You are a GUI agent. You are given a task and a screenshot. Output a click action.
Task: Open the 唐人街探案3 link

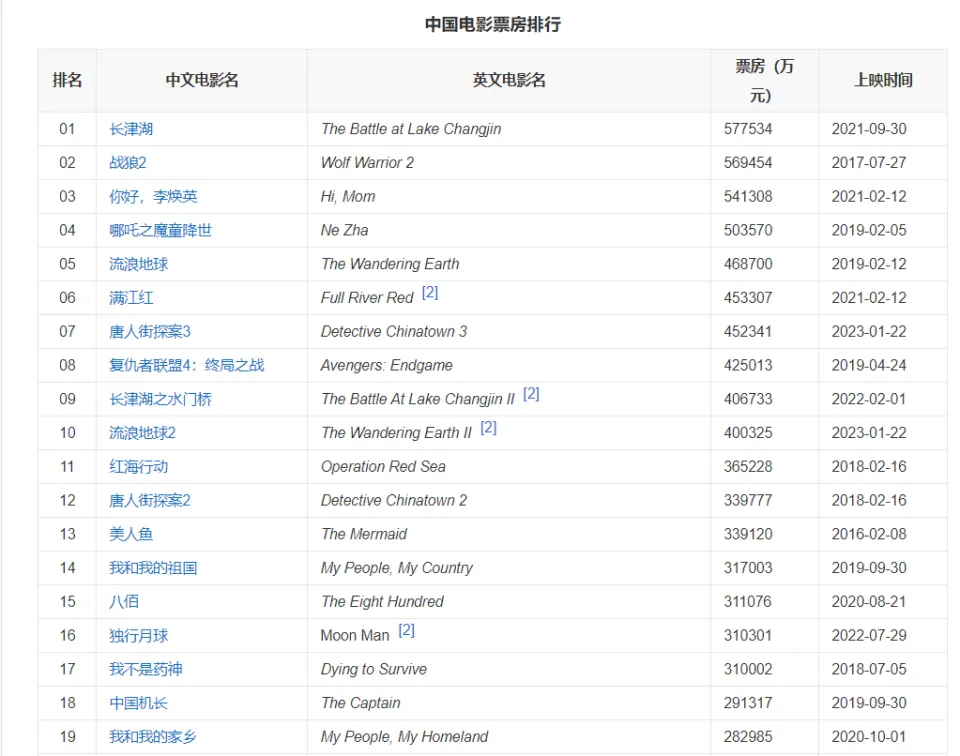(x=150, y=331)
